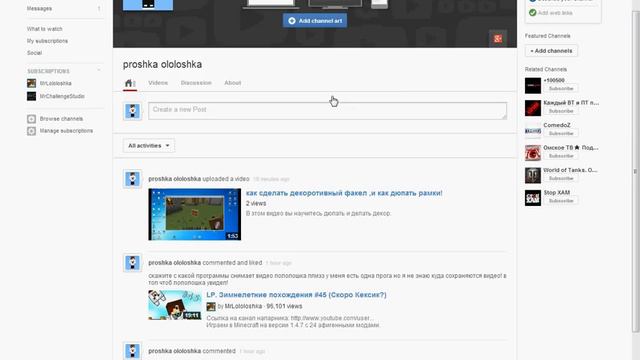The height and width of the screenshot is (360, 640).
Task: Open the About tab
Action: (233, 83)
